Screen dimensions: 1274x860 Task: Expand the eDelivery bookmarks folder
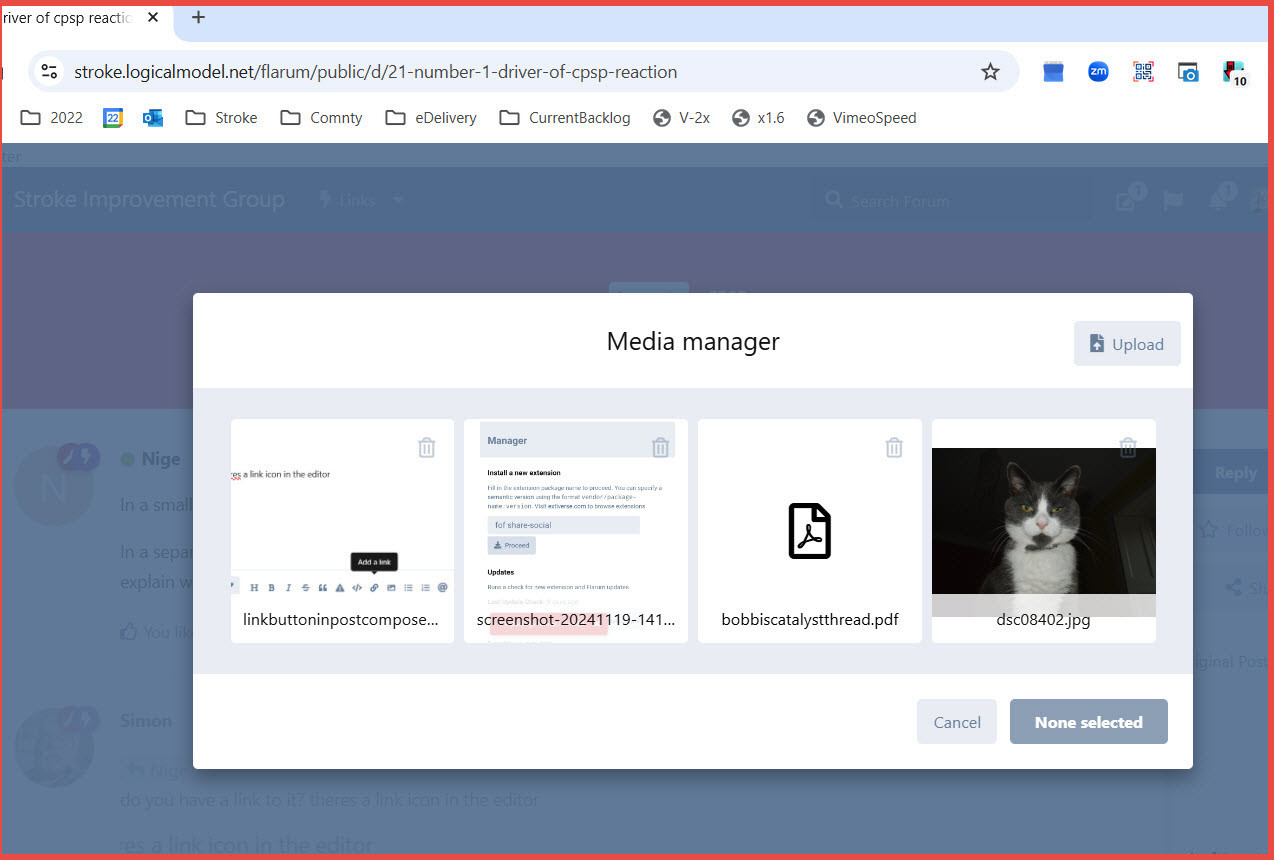(431, 118)
